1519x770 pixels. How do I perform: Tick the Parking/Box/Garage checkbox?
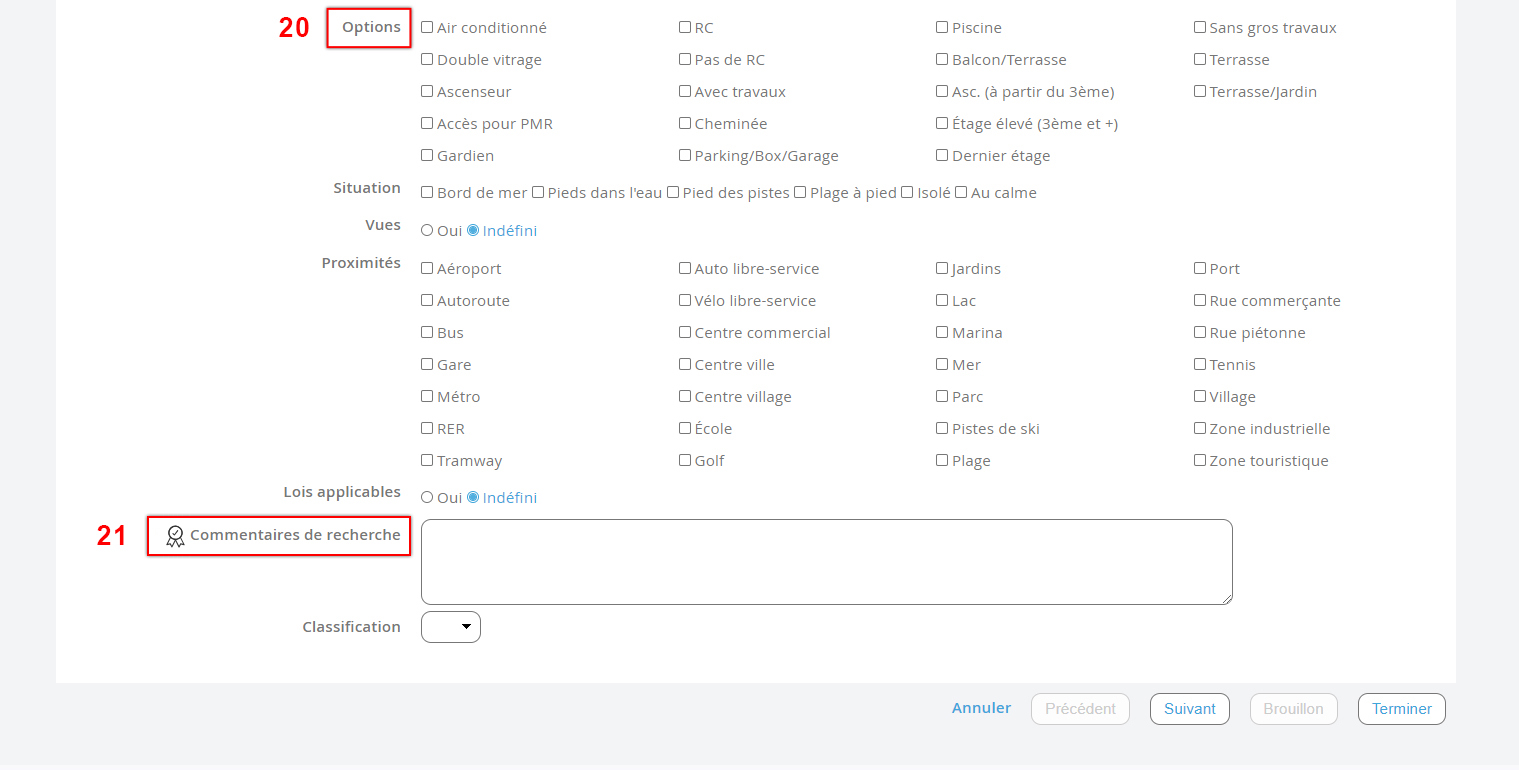point(685,156)
